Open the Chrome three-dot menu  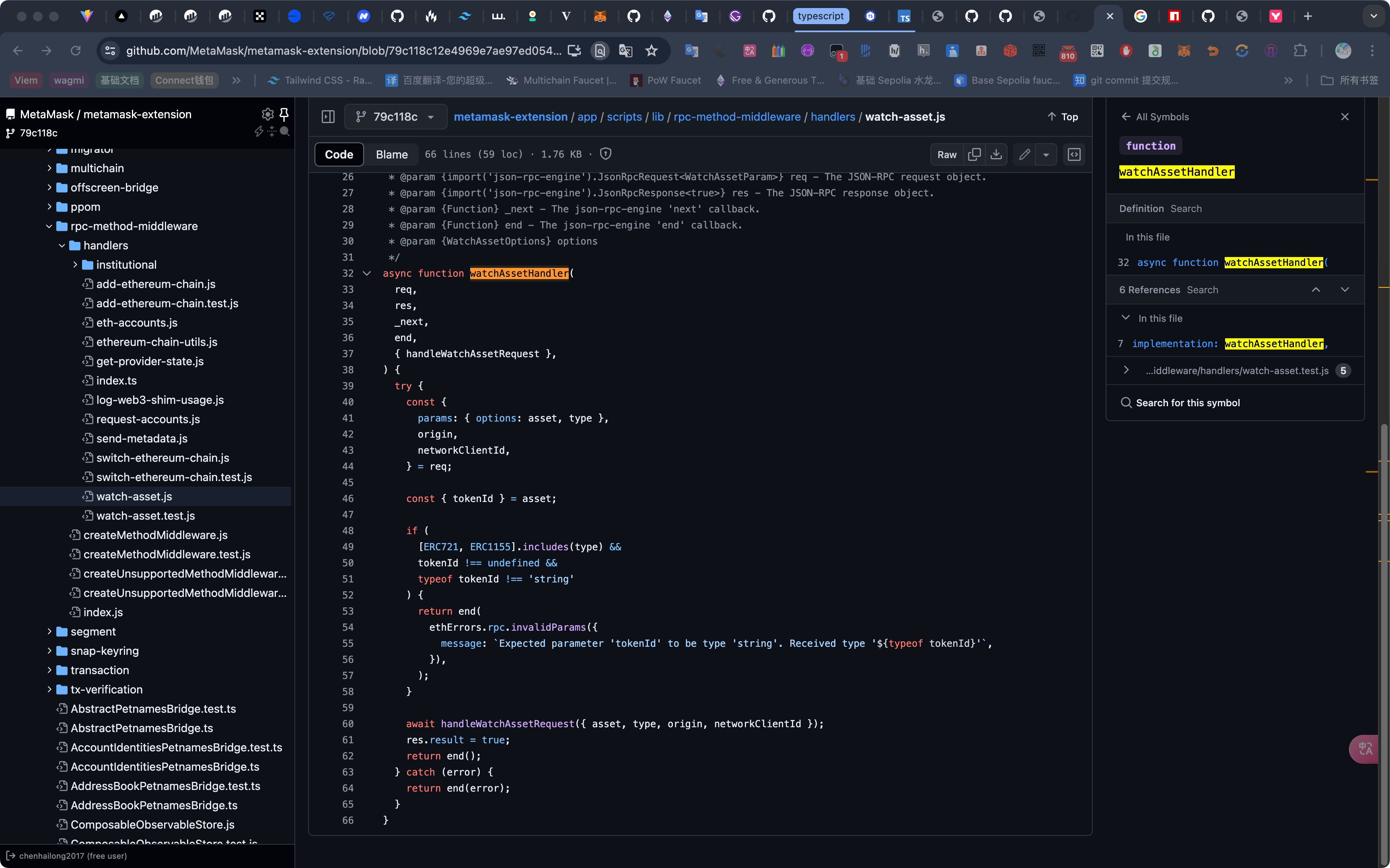1372,51
